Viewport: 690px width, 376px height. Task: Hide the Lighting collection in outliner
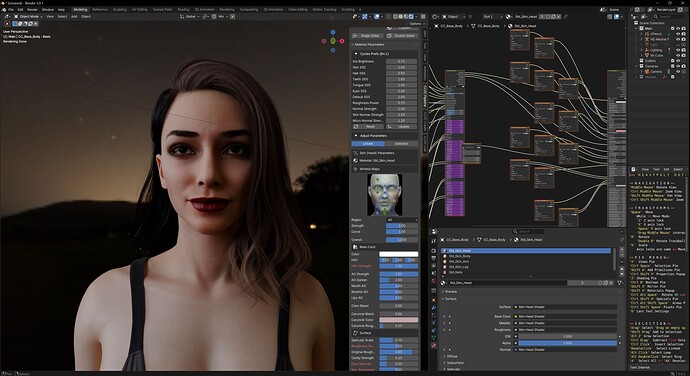[x=678, y=50]
